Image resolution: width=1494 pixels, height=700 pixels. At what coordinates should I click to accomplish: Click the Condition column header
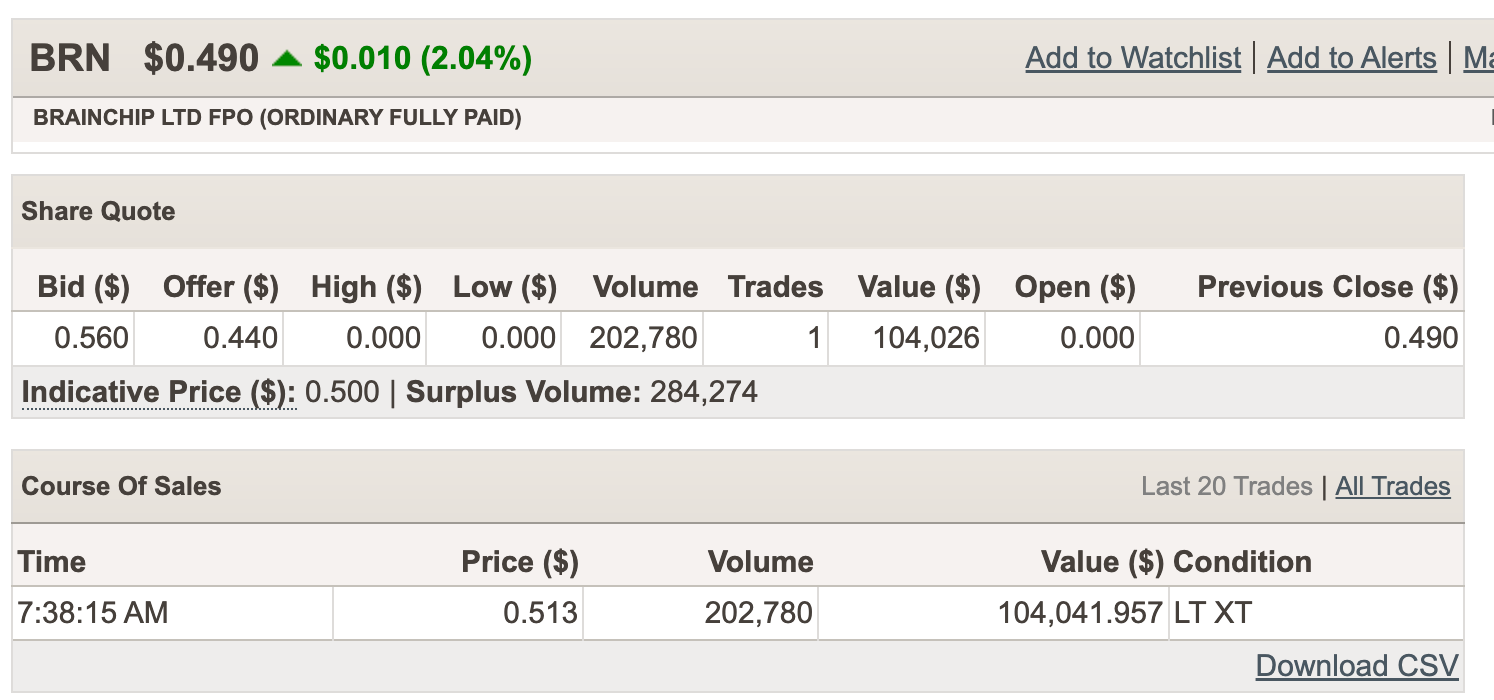coord(1242,562)
